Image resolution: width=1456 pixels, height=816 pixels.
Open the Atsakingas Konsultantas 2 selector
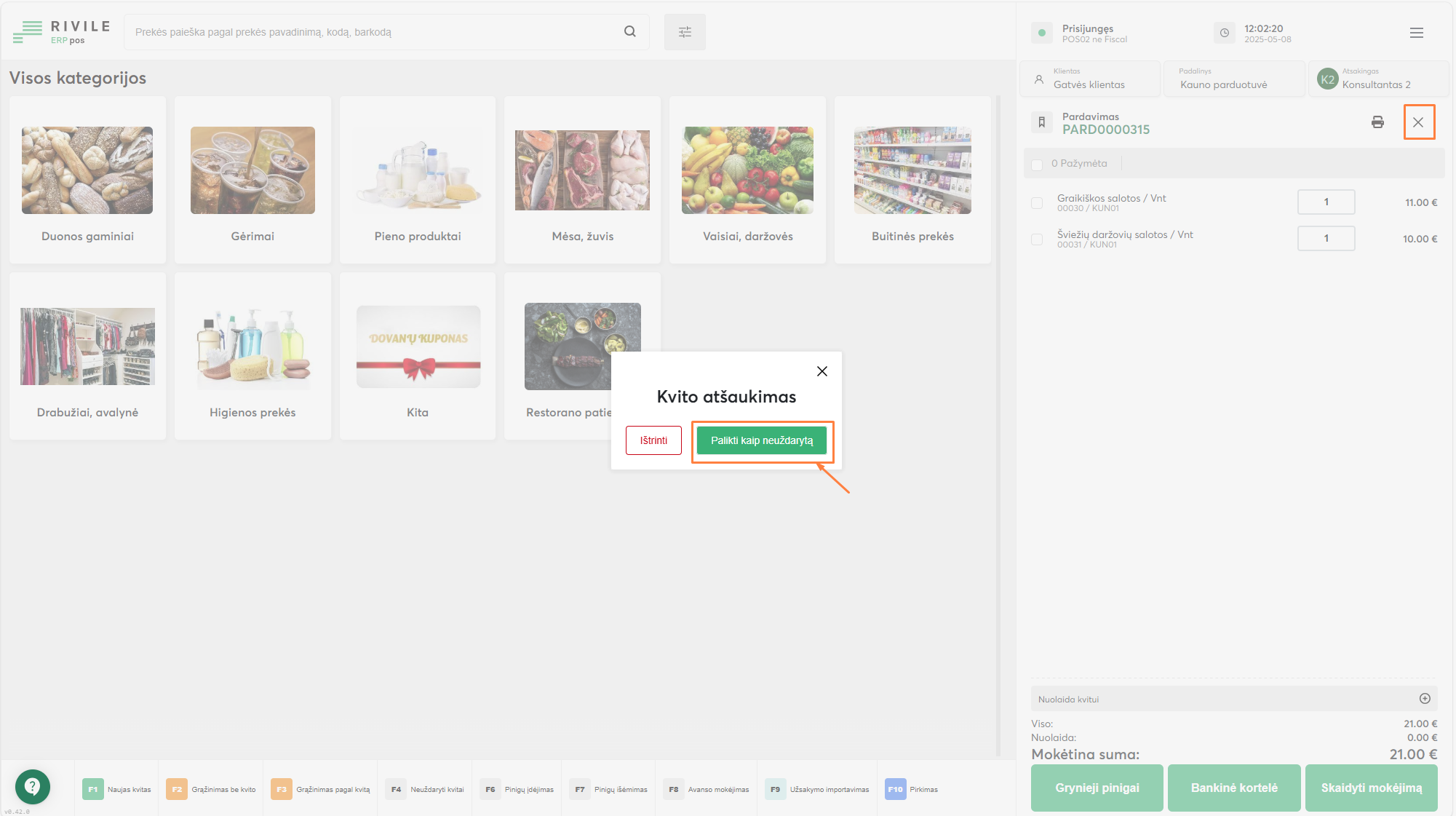click(x=1377, y=79)
